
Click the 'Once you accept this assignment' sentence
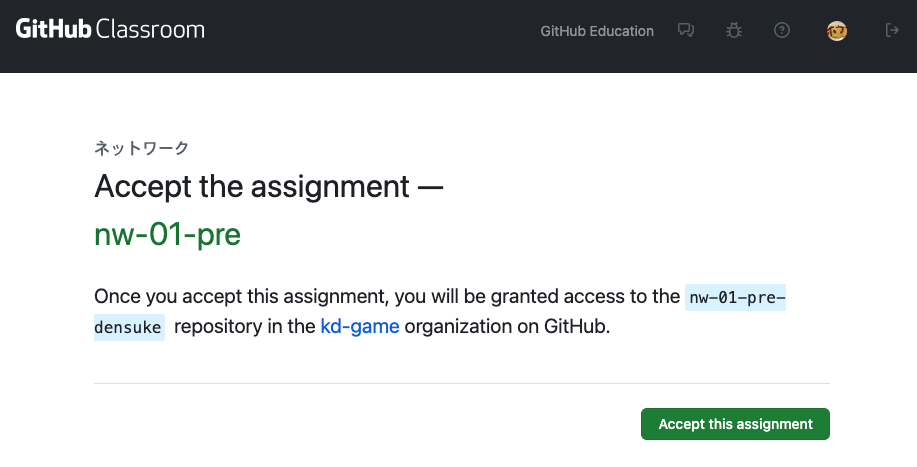pyautogui.click(x=240, y=296)
